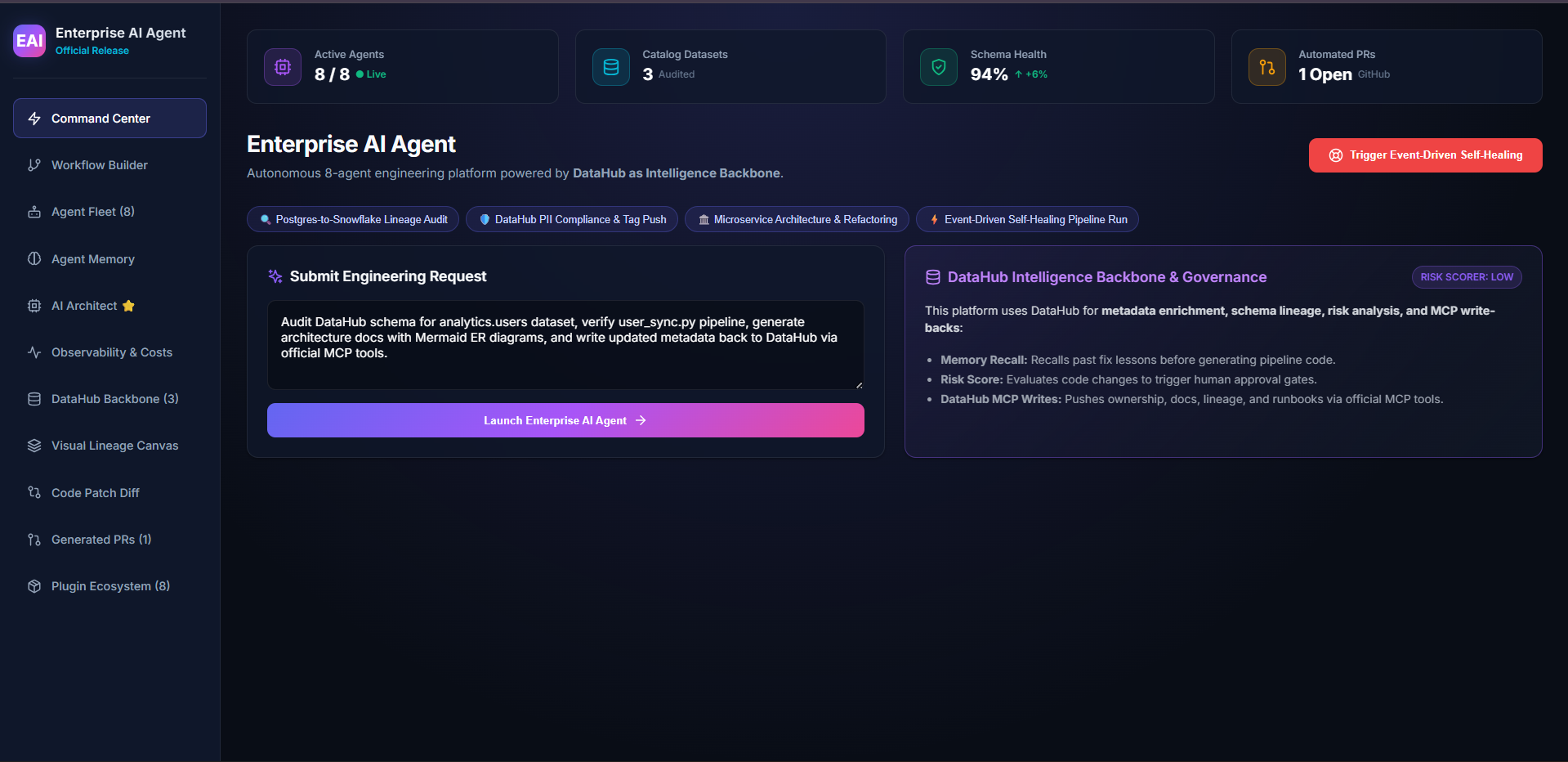The image size is (1568, 762).
Task: Click the lightning icon on Self-Healing Pipeline chip
Action: click(934, 219)
